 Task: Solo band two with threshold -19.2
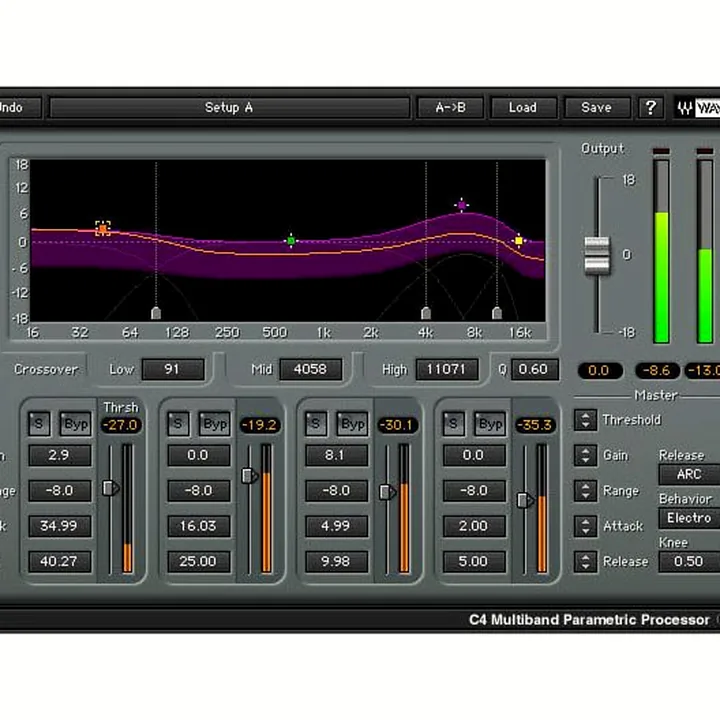coord(178,423)
